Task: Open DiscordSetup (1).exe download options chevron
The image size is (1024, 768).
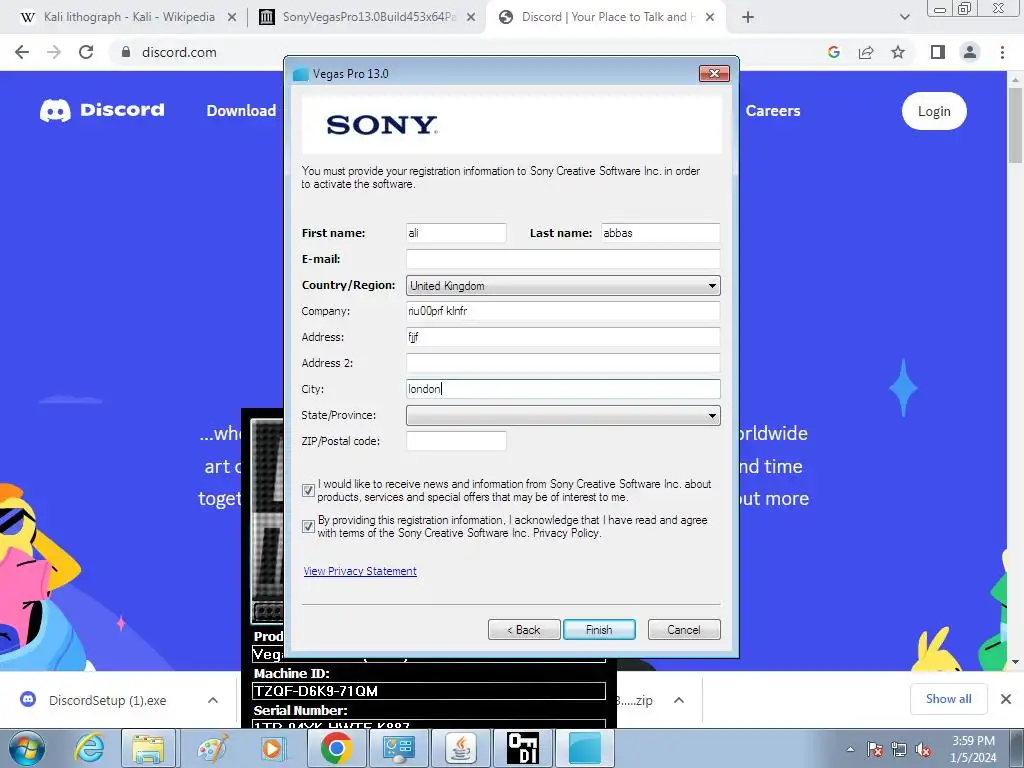Action: [x=213, y=700]
